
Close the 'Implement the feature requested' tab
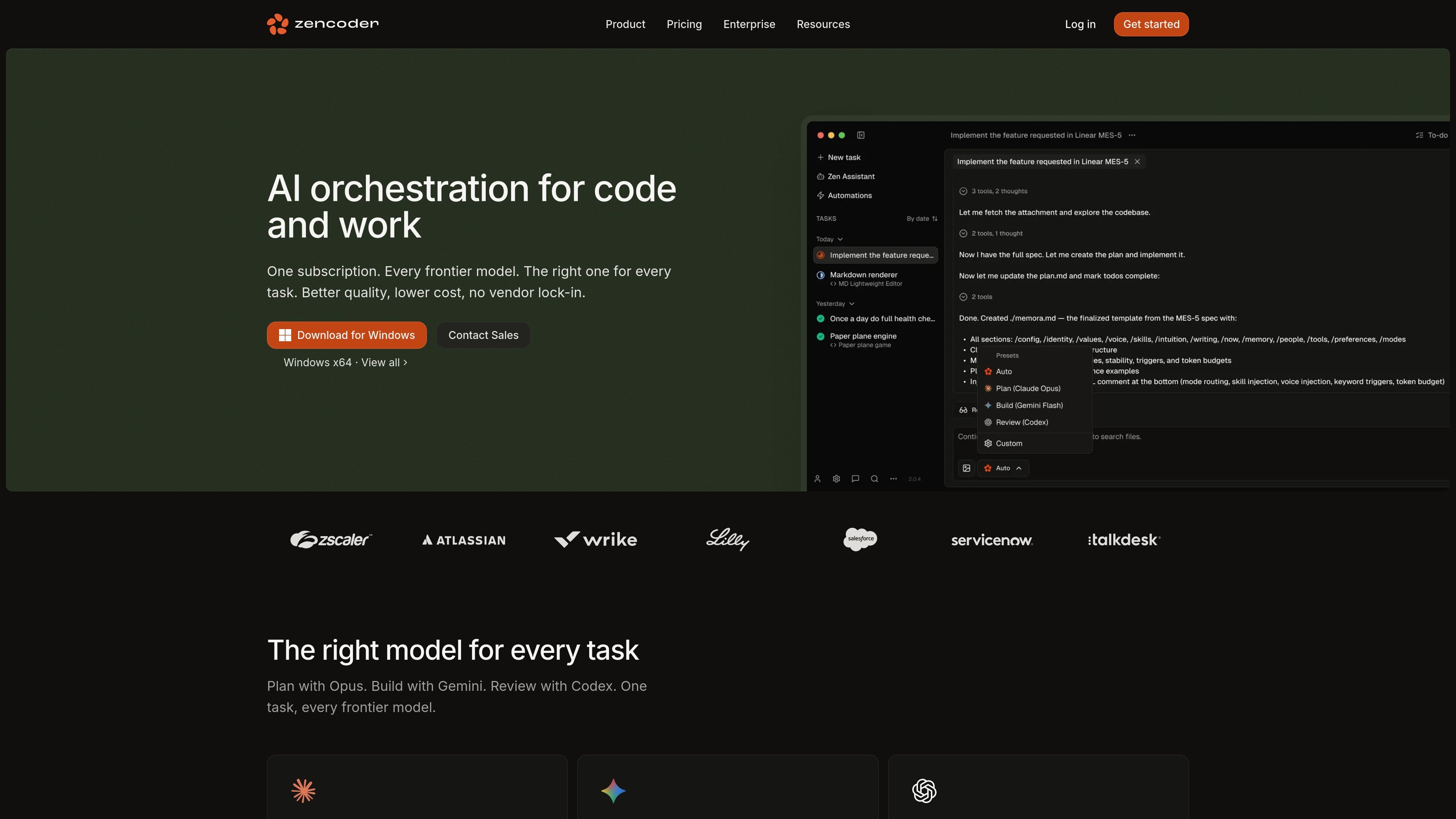tap(1137, 162)
